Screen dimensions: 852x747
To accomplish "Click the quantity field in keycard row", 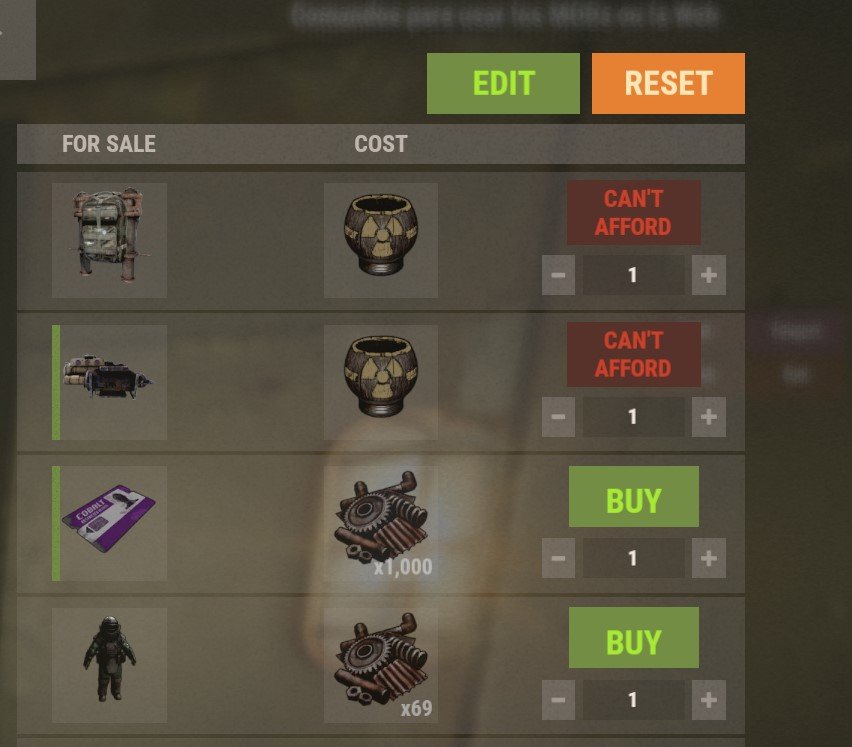I will click(634, 558).
